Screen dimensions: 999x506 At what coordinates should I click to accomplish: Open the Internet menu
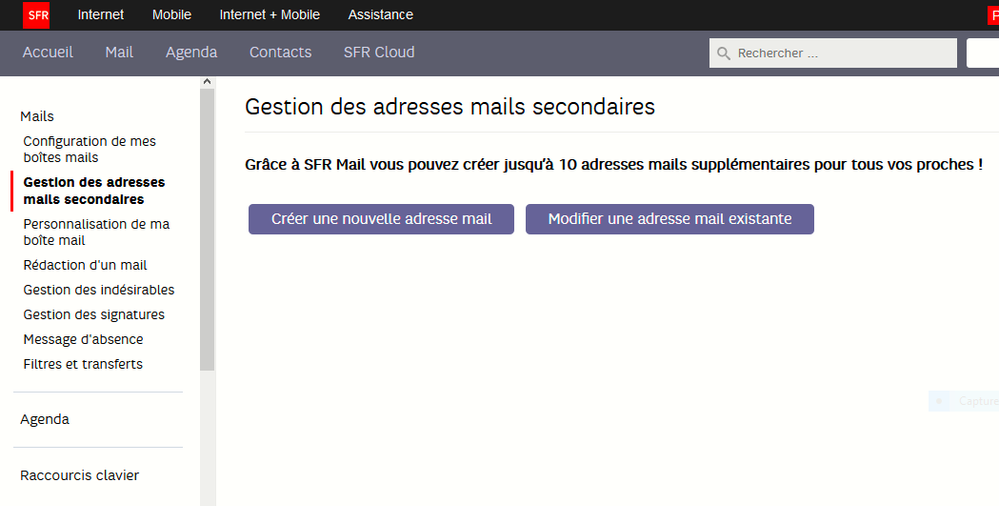101,15
